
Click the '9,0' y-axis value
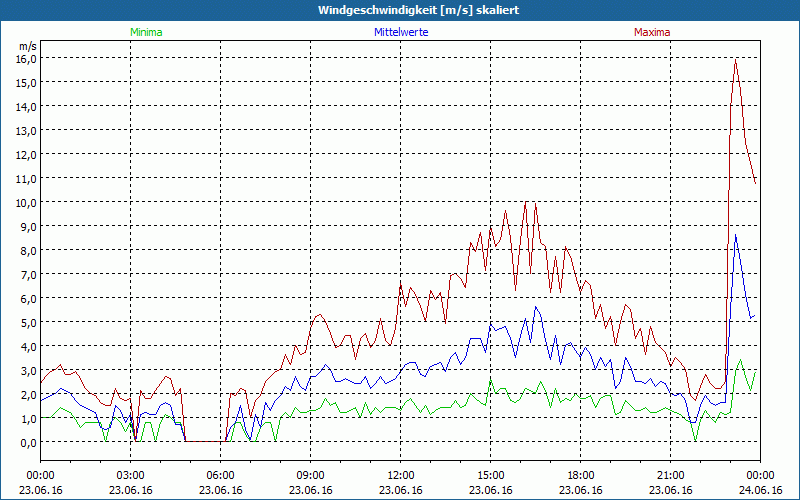pyautogui.click(x=30, y=226)
